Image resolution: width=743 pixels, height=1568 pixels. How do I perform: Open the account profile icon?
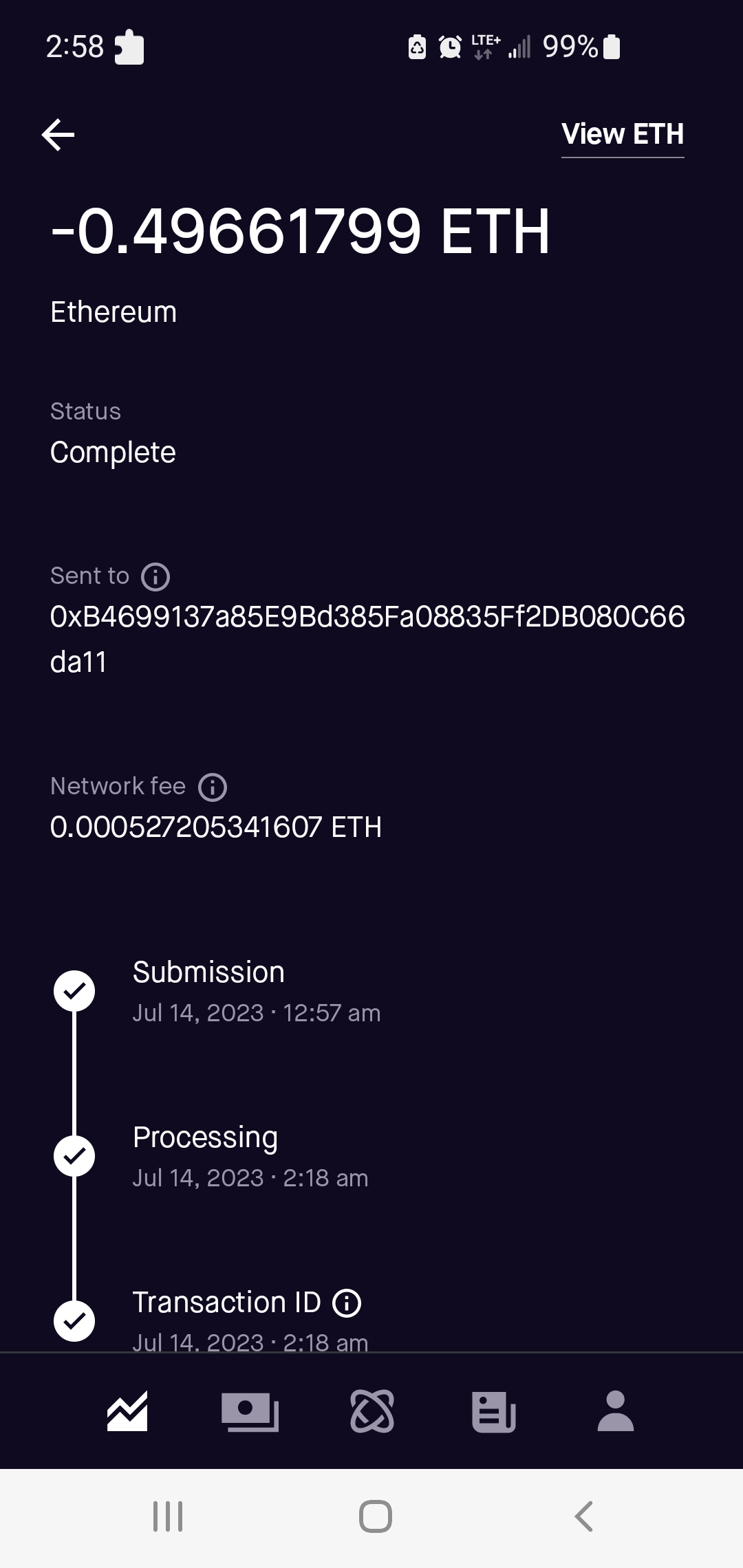(616, 1412)
